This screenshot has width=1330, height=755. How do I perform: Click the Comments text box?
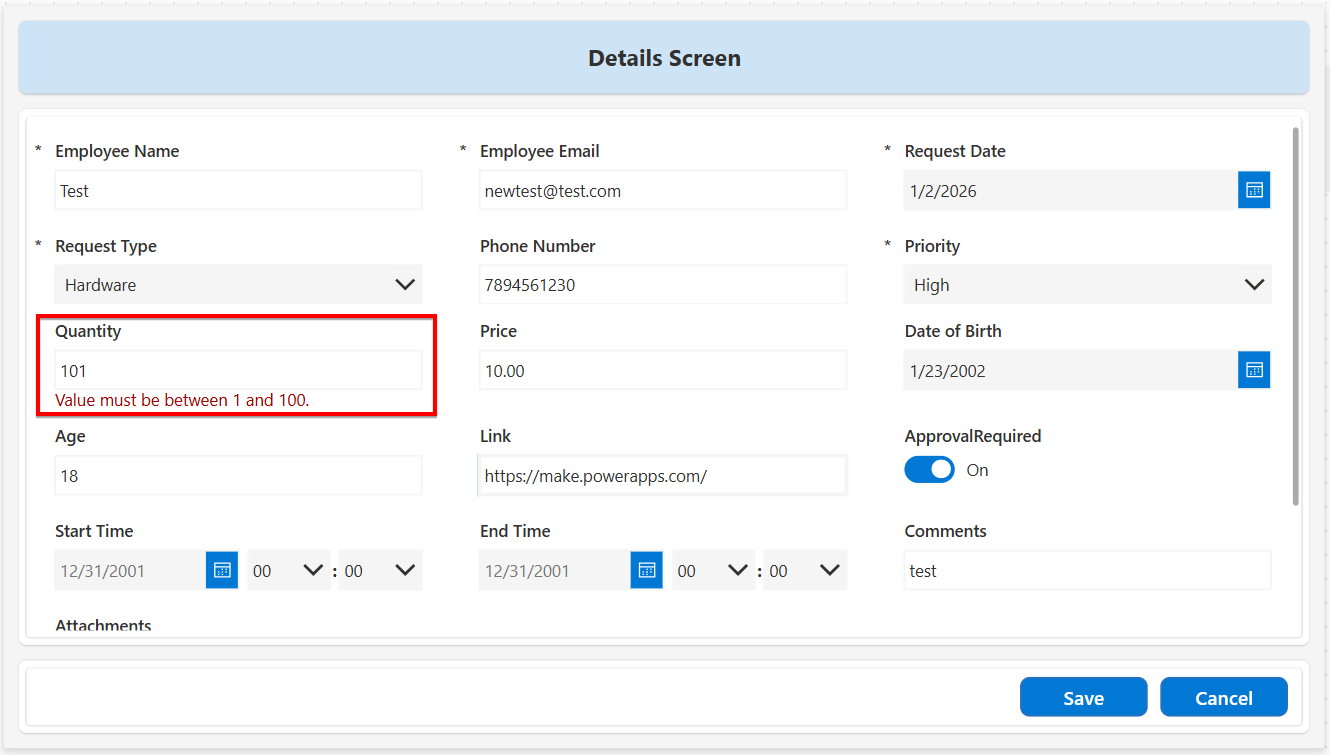pos(1087,570)
